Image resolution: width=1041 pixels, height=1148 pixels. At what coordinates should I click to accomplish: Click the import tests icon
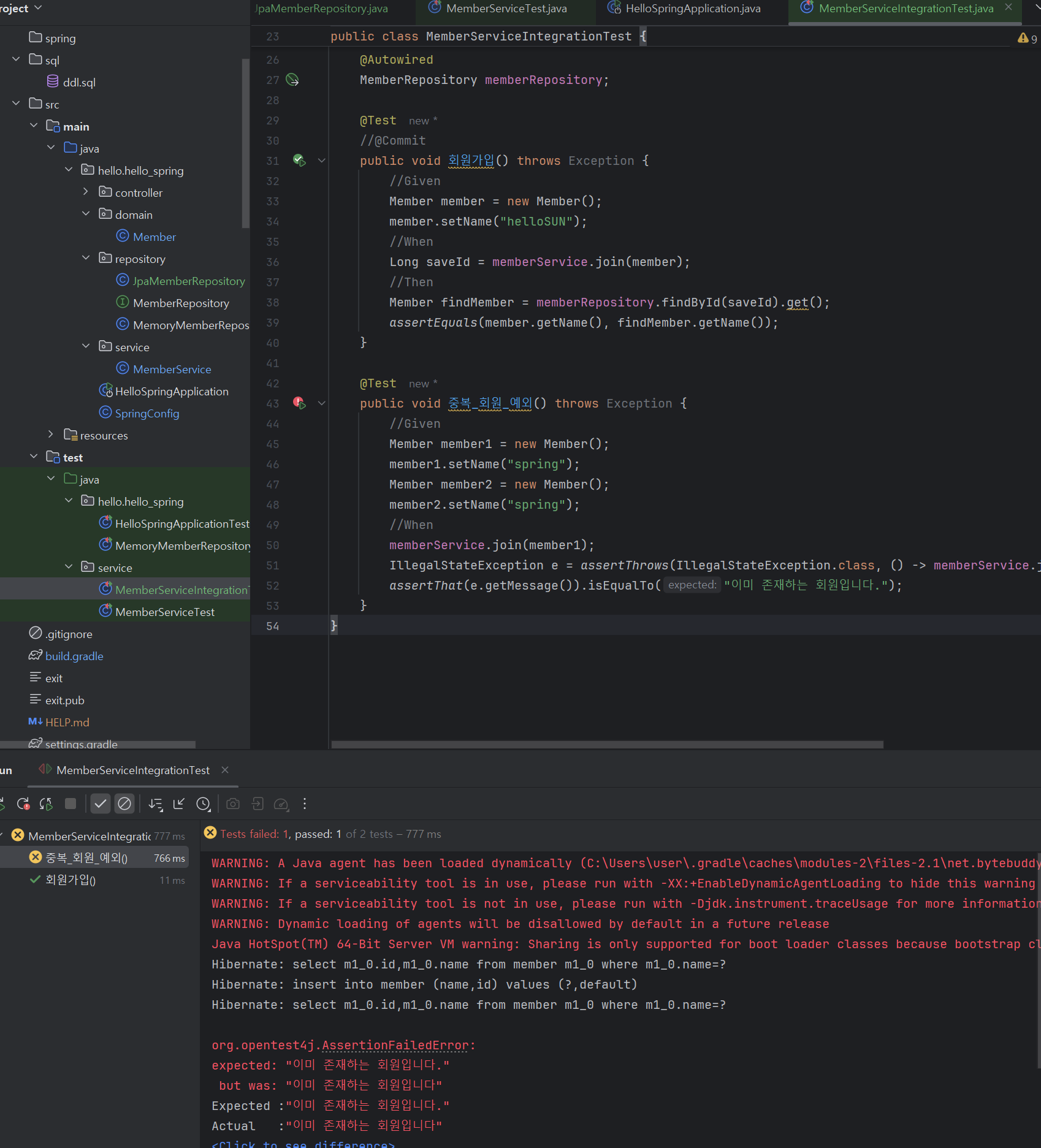(x=257, y=804)
